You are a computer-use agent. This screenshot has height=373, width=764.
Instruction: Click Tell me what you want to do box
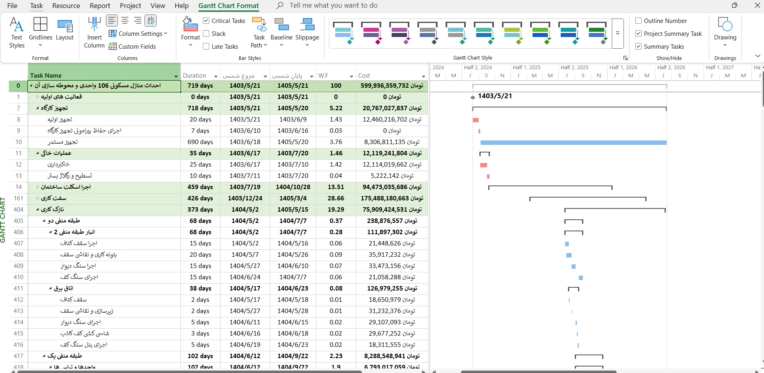pyautogui.click(x=333, y=6)
